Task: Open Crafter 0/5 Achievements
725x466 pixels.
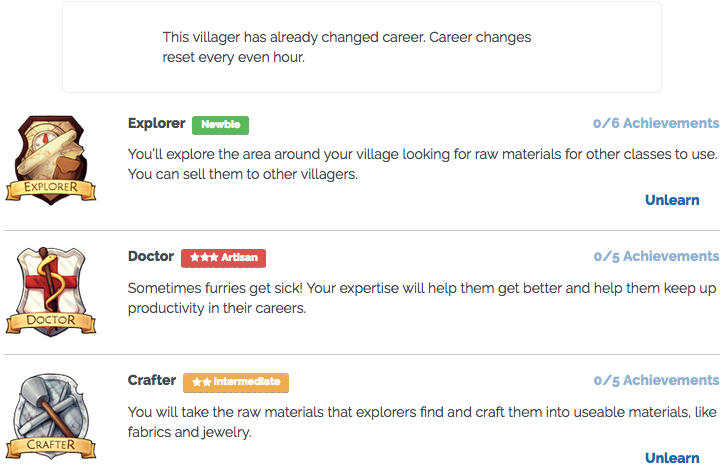Action: coord(655,381)
